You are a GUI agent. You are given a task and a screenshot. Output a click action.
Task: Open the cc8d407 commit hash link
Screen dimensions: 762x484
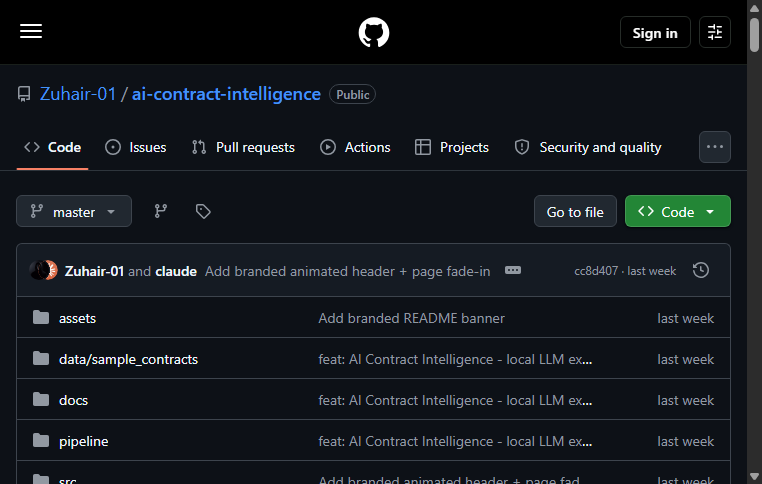tap(596, 271)
